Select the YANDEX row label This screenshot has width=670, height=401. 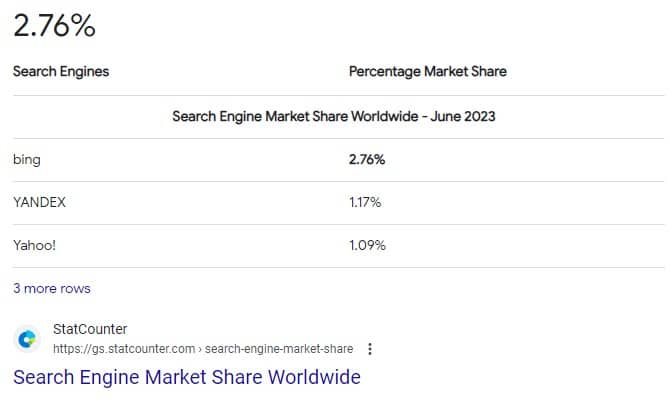click(x=39, y=202)
